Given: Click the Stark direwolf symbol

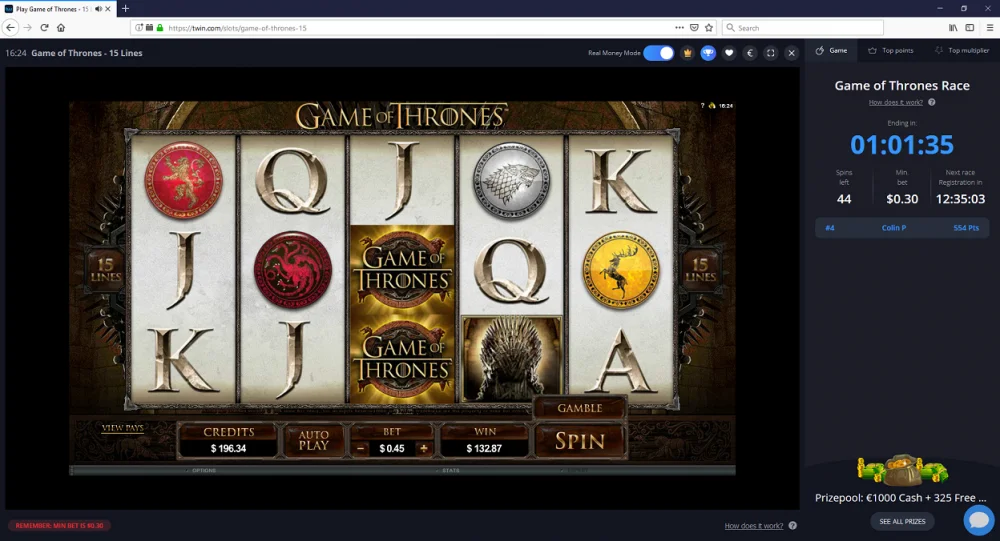Looking at the screenshot, I should click(511, 181).
